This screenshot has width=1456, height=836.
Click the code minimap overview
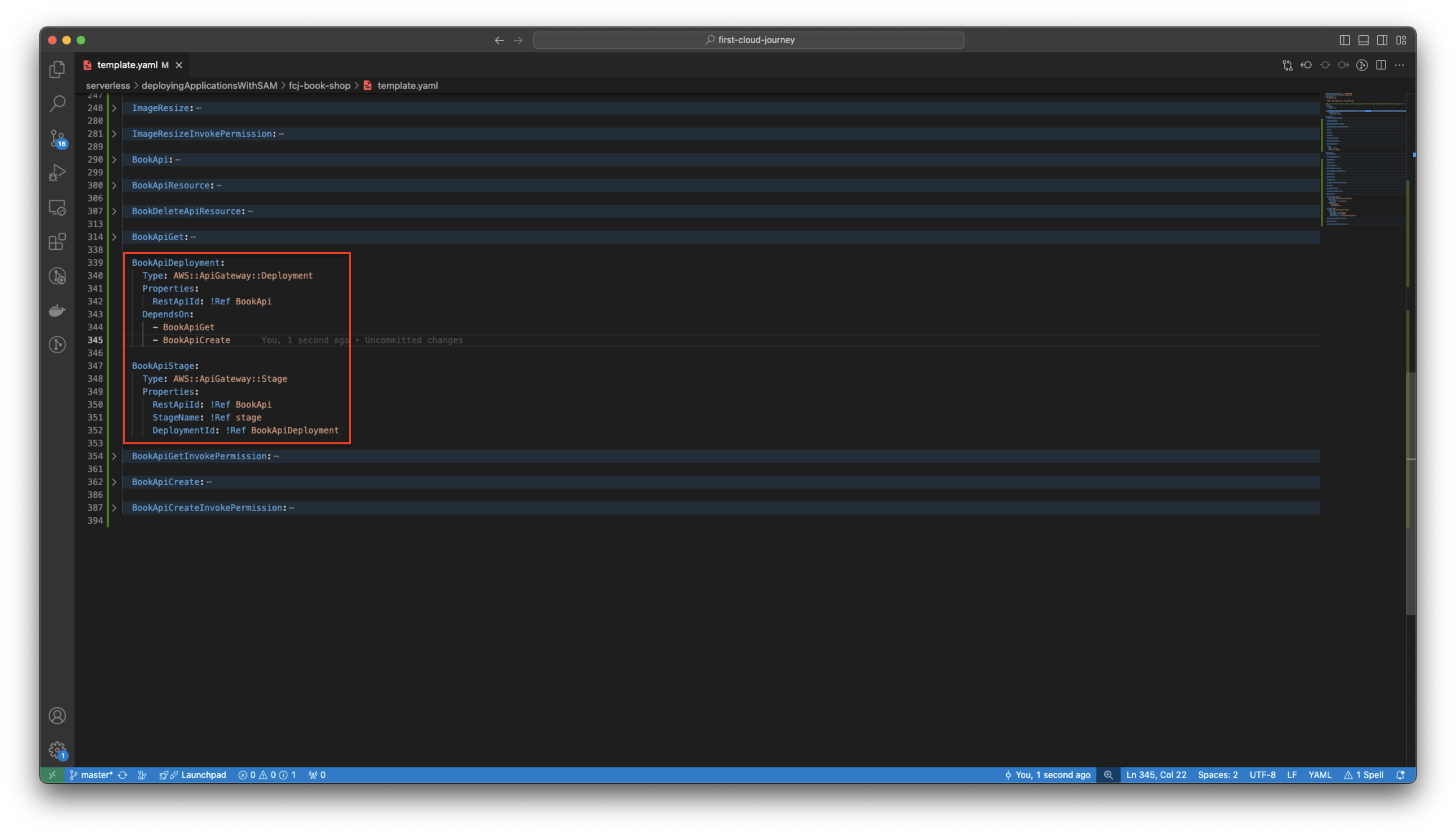[1365, 160]
